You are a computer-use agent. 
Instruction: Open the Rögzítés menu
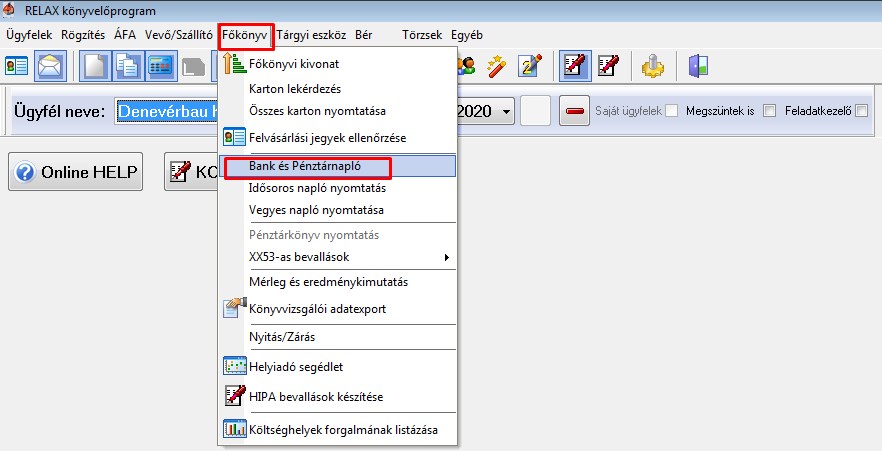(83, 35)
